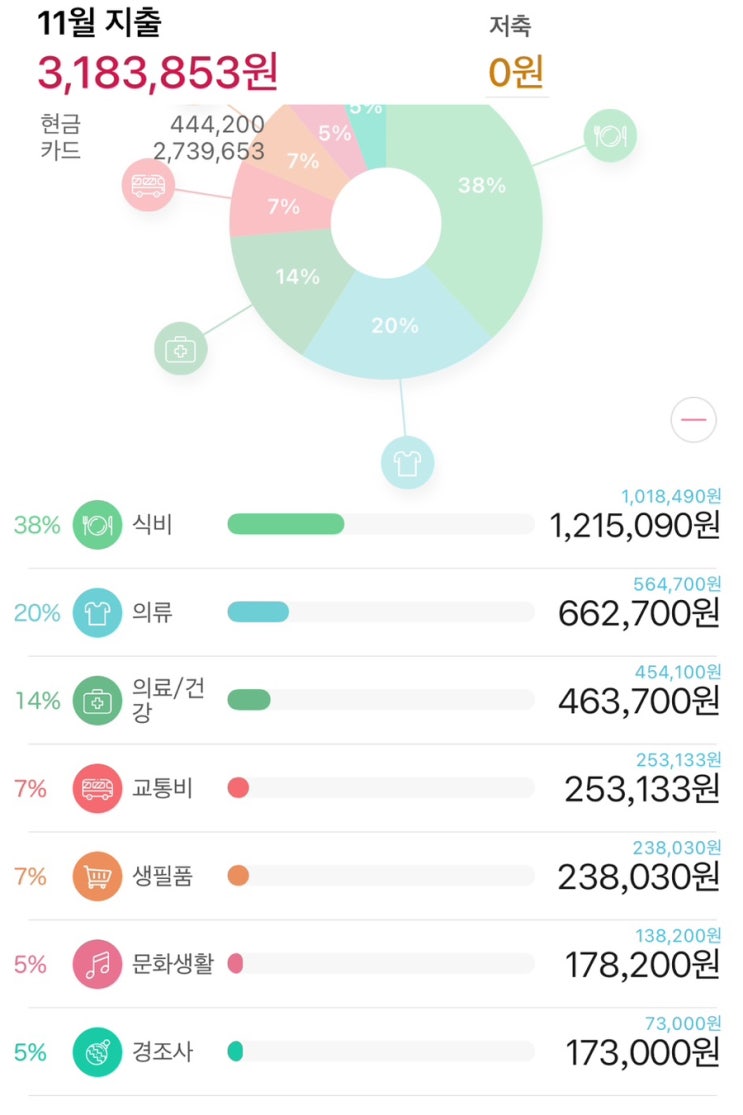Select the 식비 food category icon in list
Screen dimensions: 743x1115
(97, 525)
